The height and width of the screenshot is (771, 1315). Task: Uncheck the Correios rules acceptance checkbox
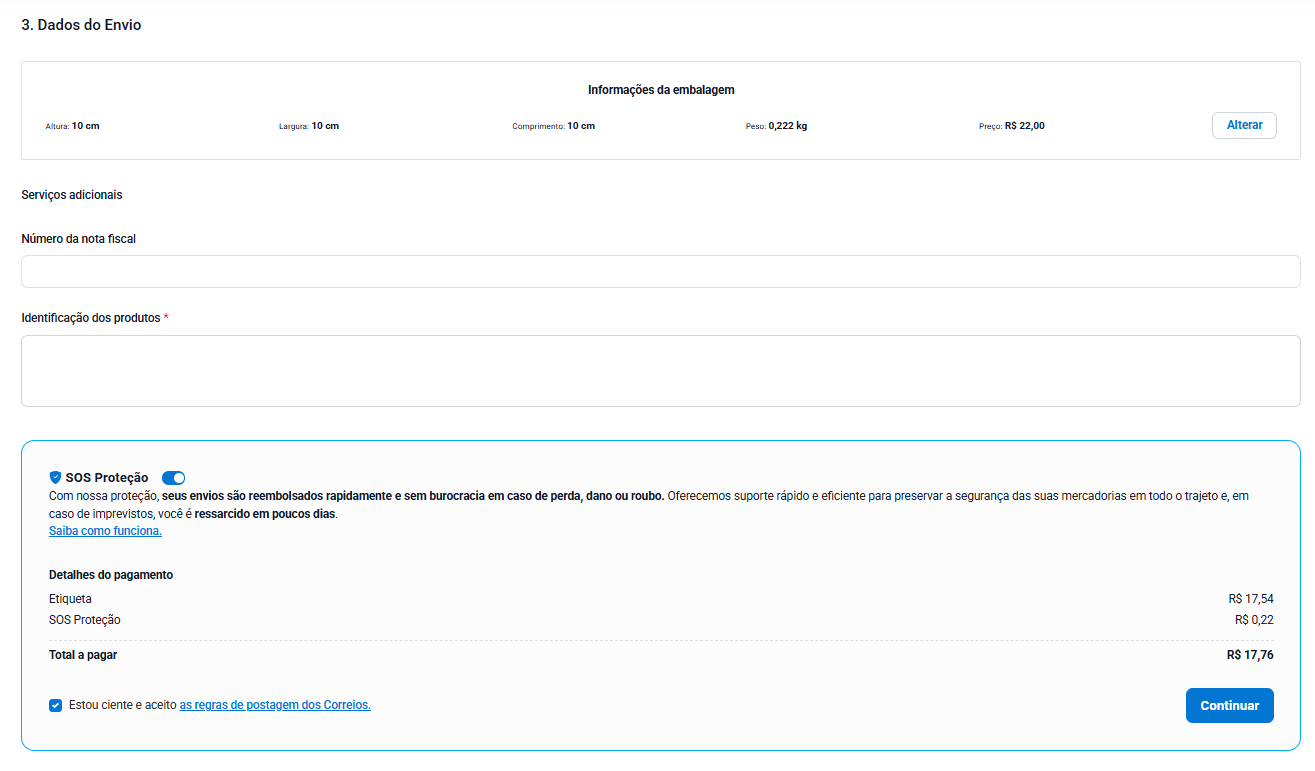[55, 705]
